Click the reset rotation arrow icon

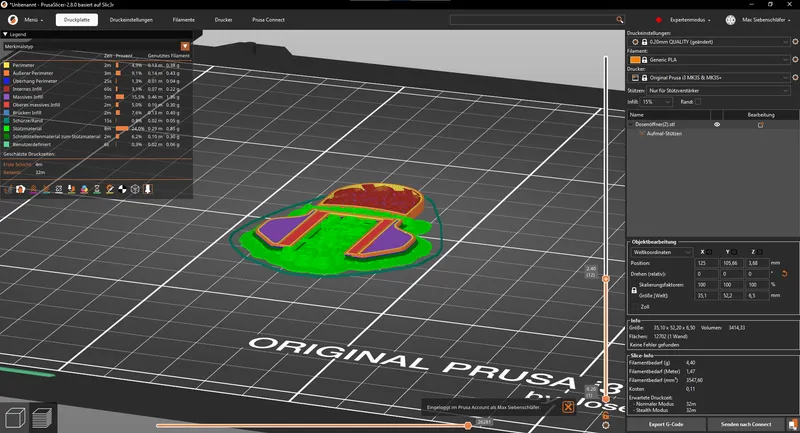(784, 272)
